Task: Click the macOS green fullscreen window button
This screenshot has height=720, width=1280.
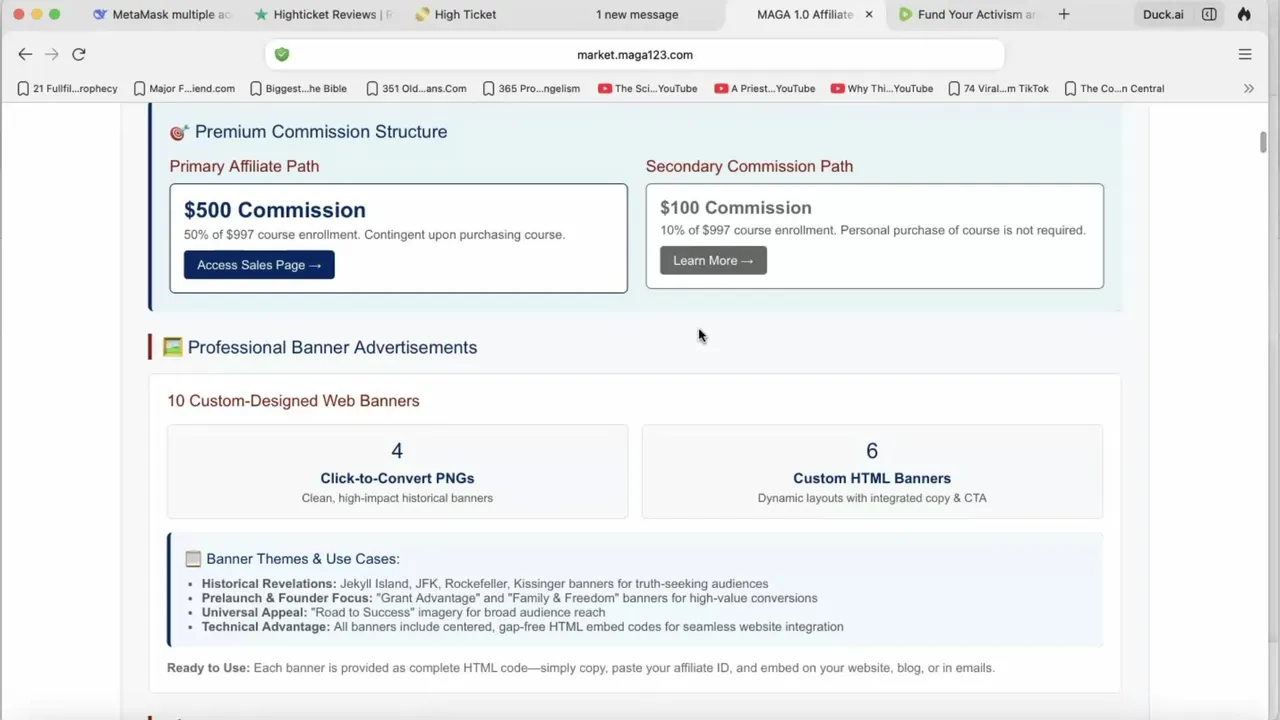Action: (54, 14)
